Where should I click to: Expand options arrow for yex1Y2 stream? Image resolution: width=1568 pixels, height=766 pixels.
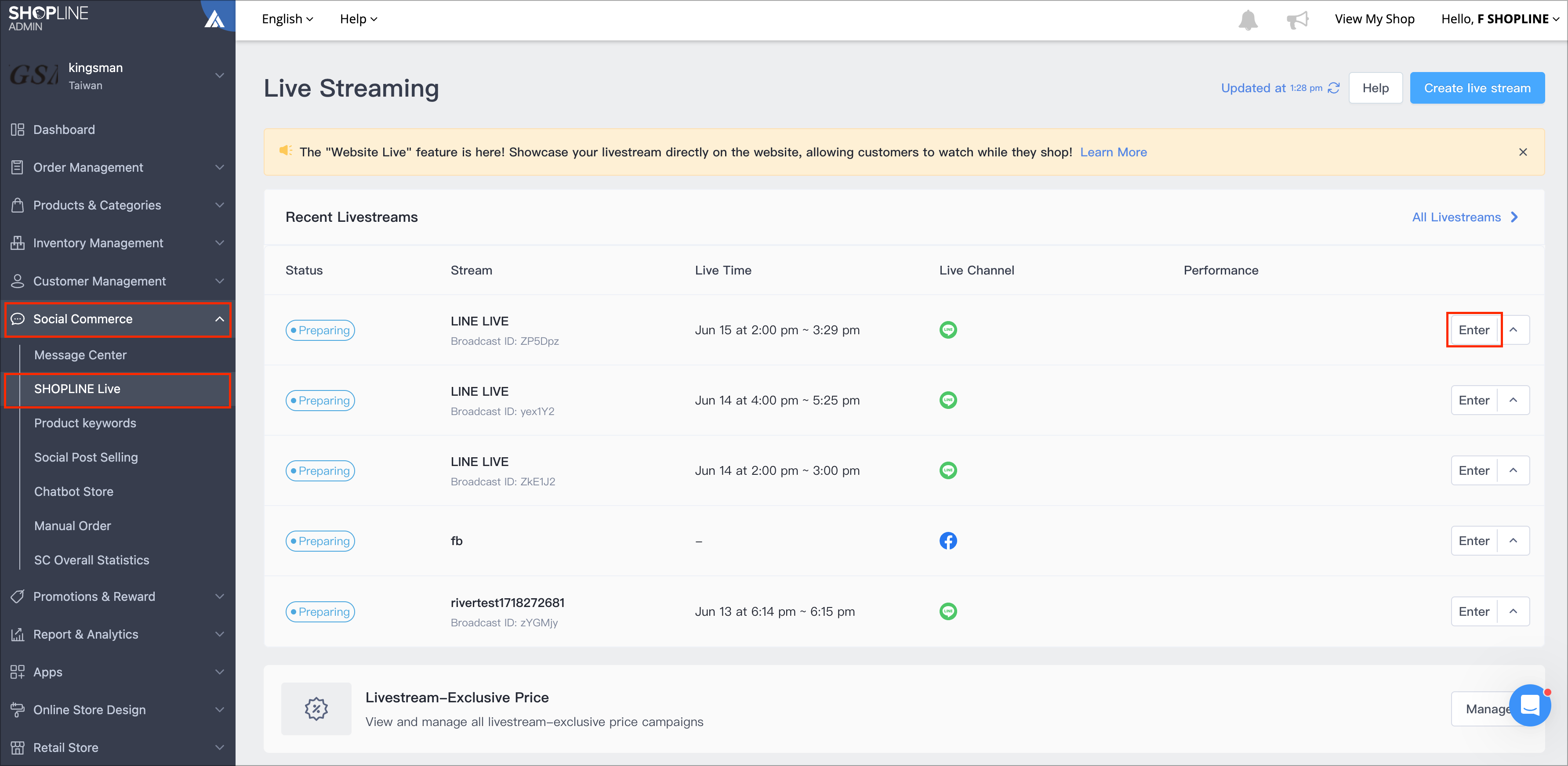1513,400
